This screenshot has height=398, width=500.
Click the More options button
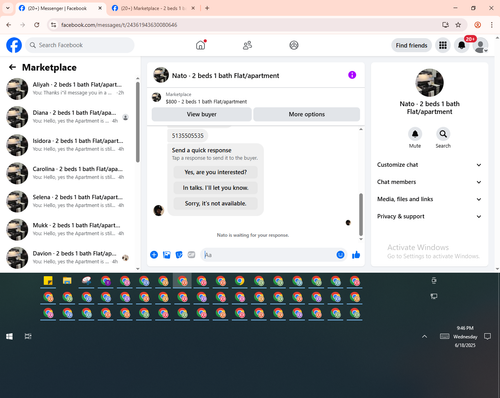pos(307,114)
